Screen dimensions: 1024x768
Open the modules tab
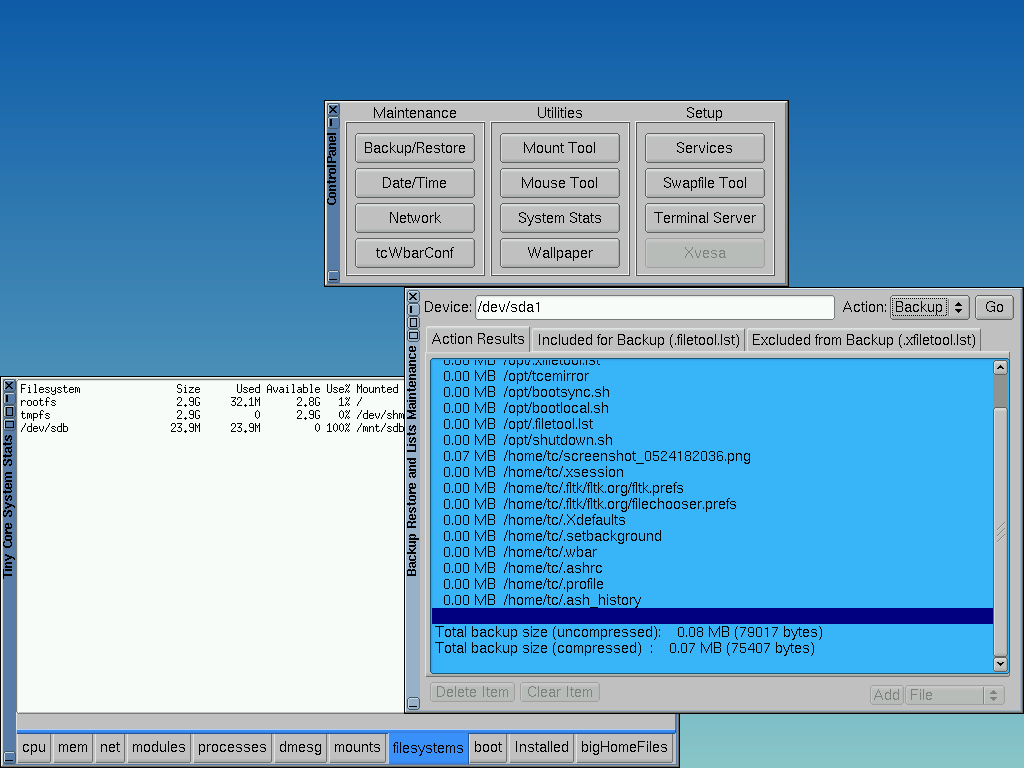coord(159,747)
